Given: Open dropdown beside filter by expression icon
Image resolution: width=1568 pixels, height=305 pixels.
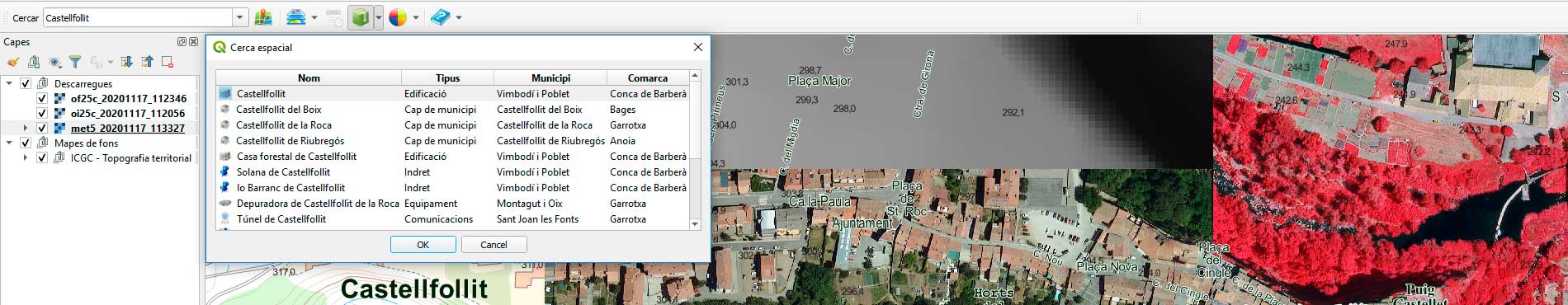Looking at the screenshot, I should 111,62.
